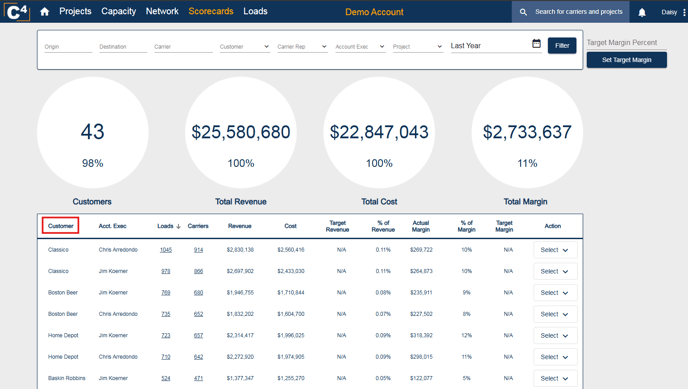Open the 524 loads link

pyautogui.click(x=165, y=378)
